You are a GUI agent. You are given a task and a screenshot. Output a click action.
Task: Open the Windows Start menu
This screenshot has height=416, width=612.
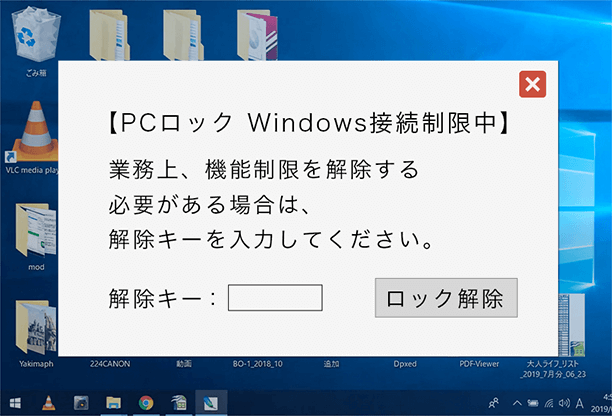[15, 403]
